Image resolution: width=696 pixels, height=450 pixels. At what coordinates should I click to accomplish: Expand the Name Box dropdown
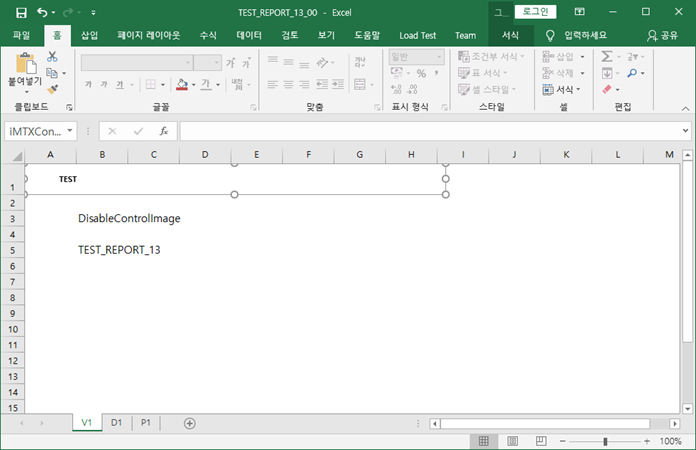[x=70, y=131]
